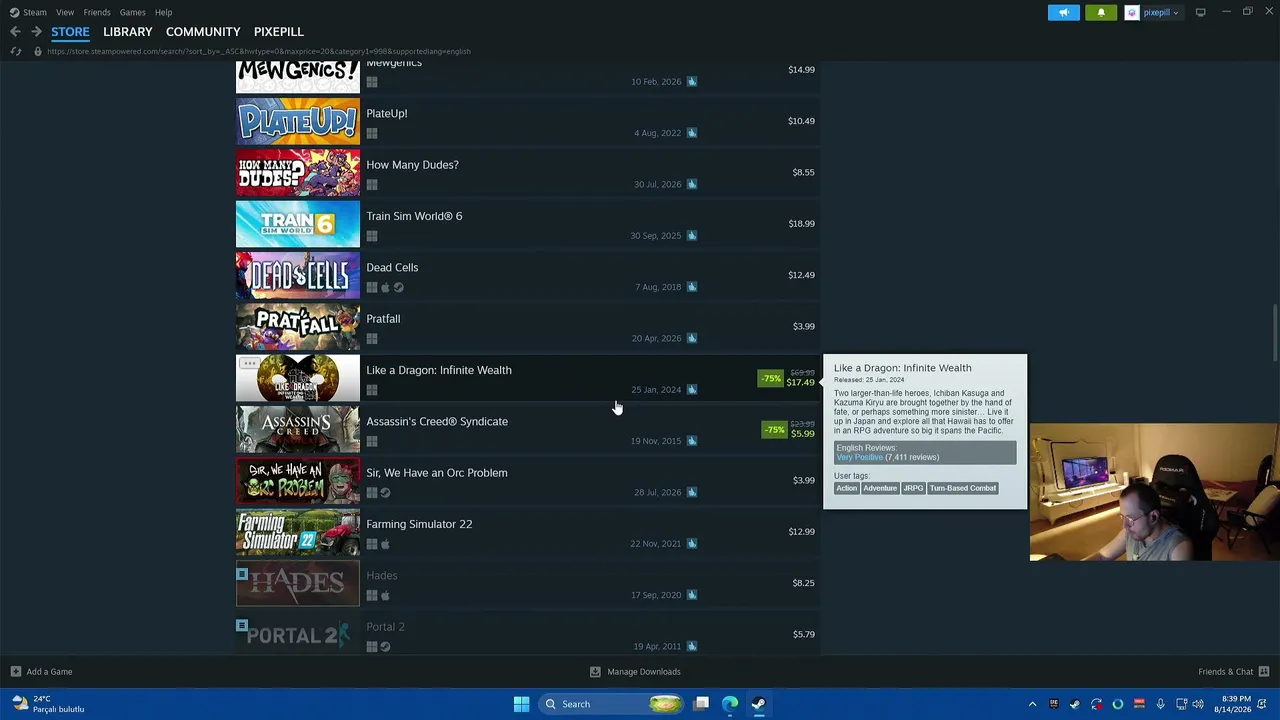The width and height of the screenshot is (1280, 720).
Task: Click the Pratfall game title
Action: pos(383,319)
